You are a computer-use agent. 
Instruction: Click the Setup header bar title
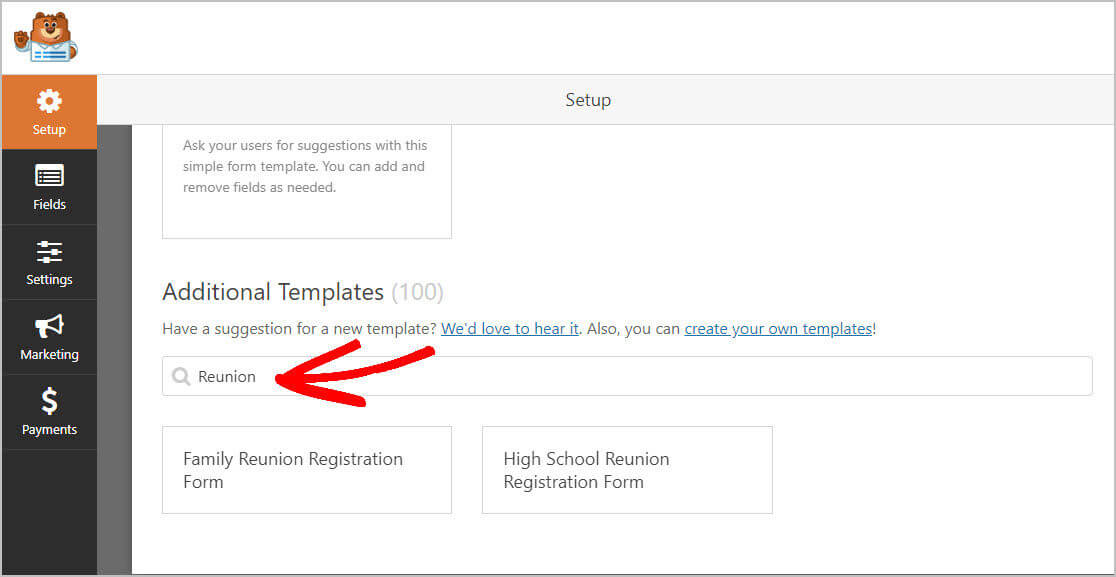588,100
